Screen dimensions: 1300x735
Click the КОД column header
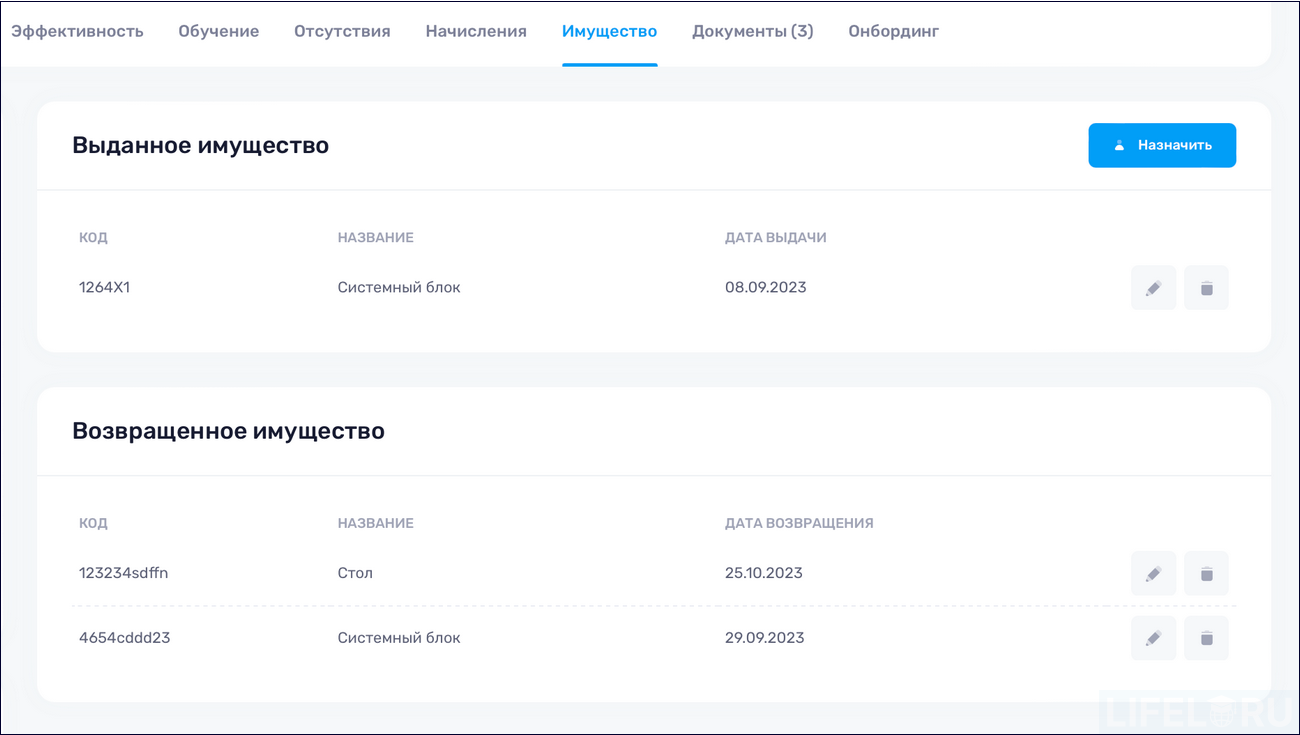tap(93, 237)
